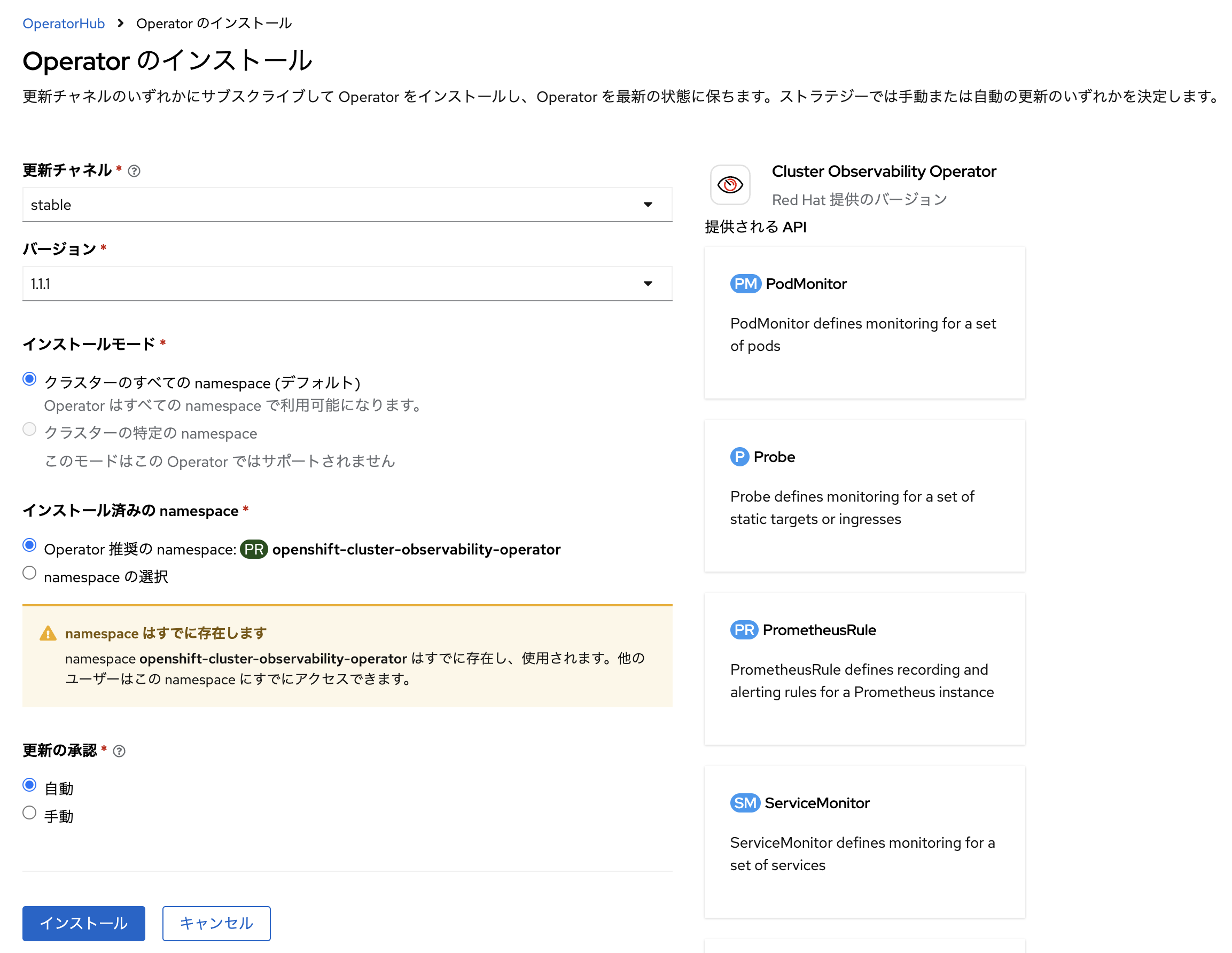
Task: Click the green PR namespace badge
Action: (253, 549)
